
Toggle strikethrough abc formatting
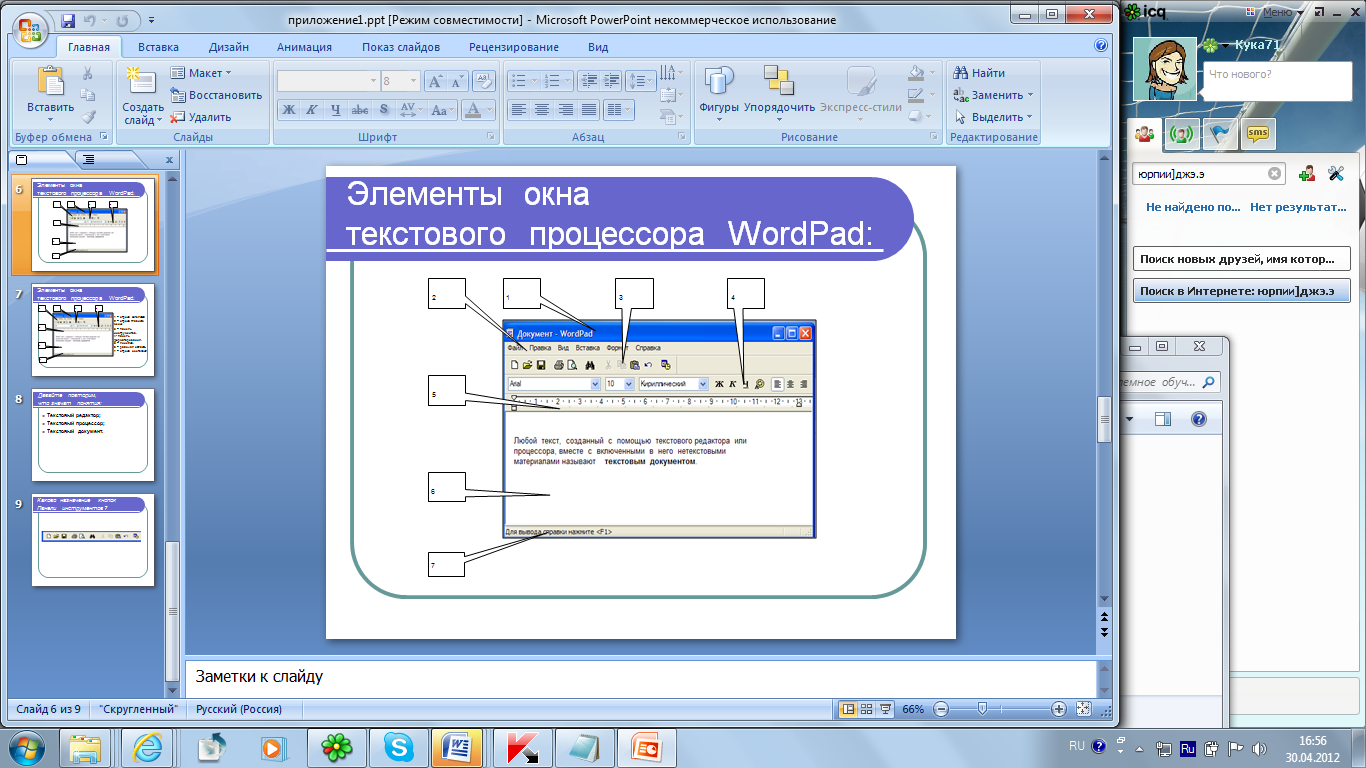point(360,110)
